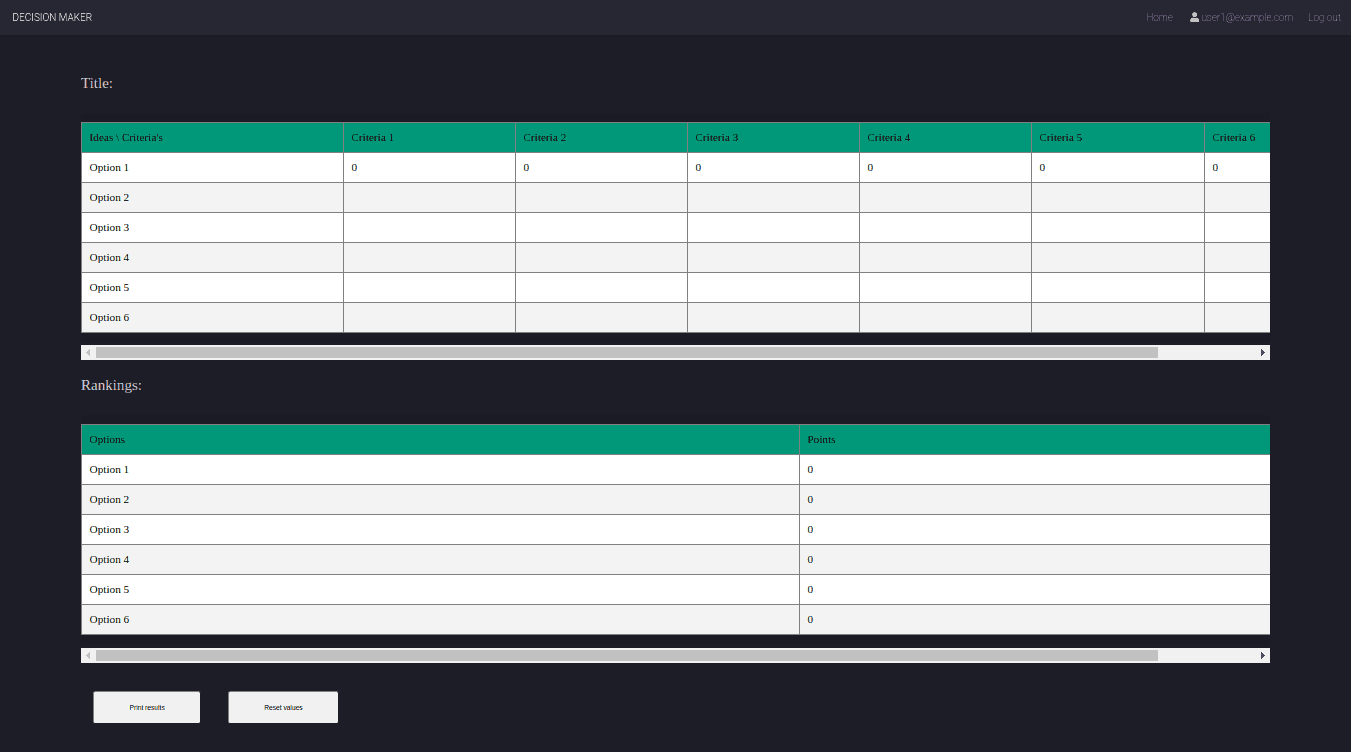
Task: Click the Options header in rankings table
Action: [440, 439]
